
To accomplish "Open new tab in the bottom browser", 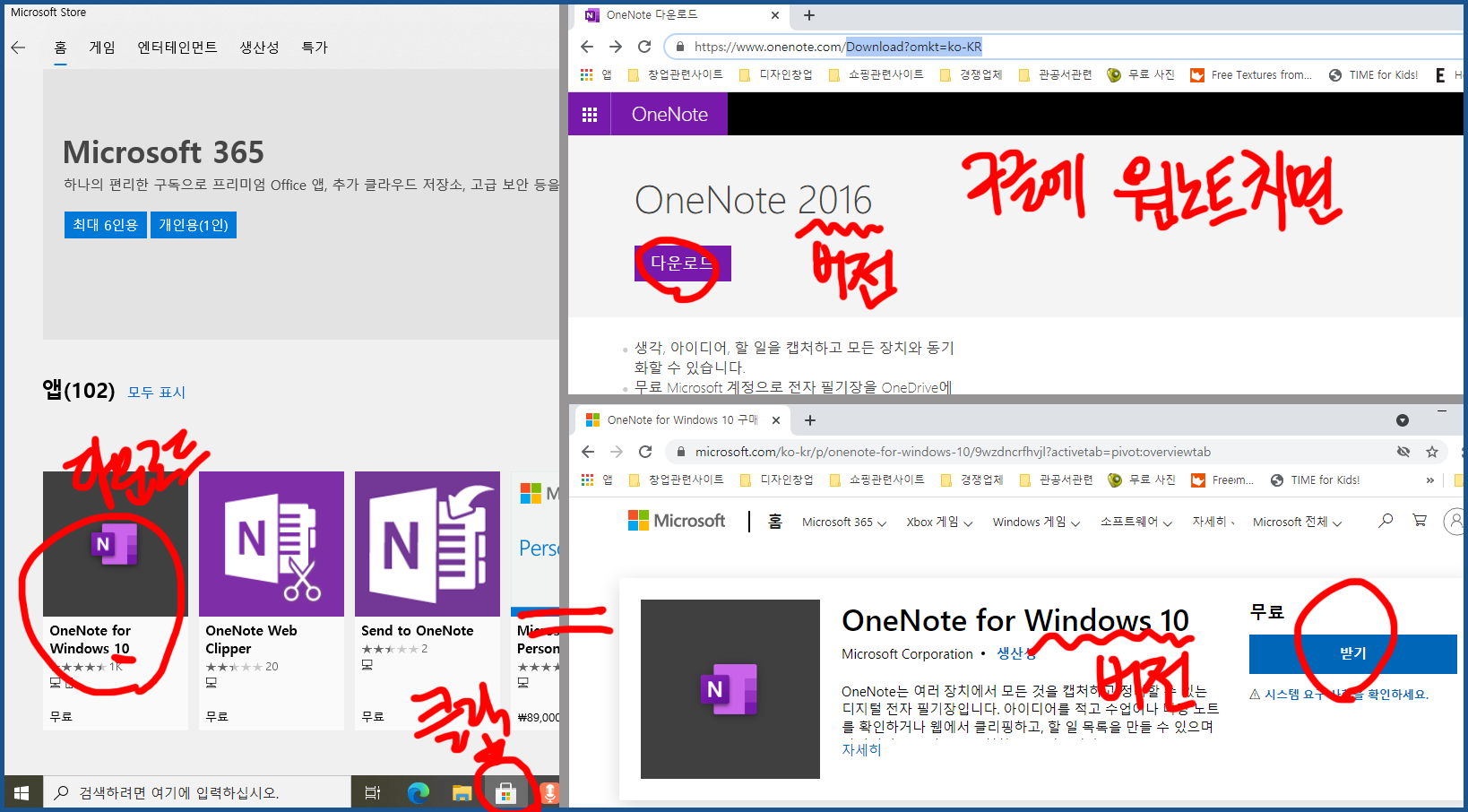I will tap(810, 420).
